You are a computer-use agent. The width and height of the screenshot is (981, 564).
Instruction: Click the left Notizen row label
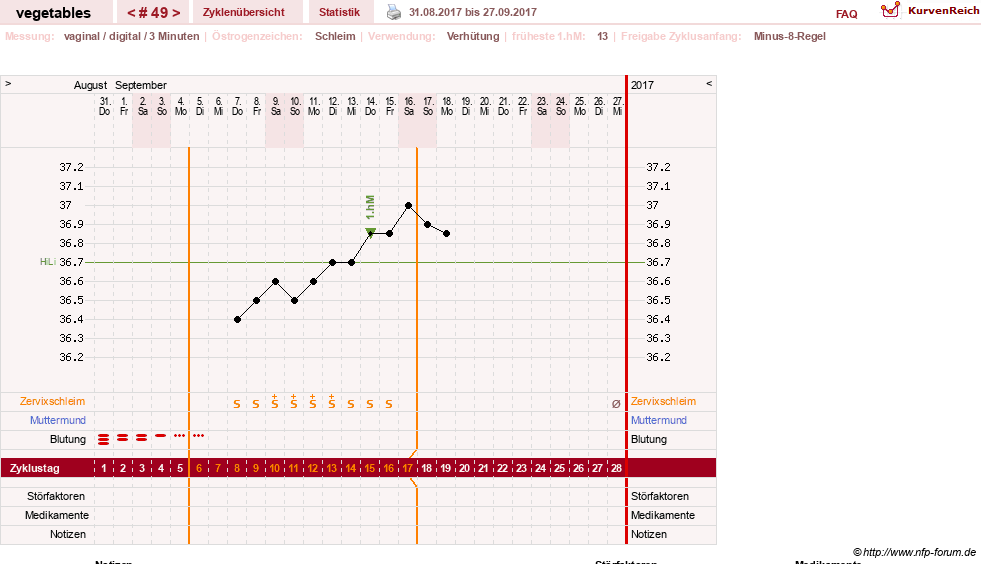coord(68,534)
